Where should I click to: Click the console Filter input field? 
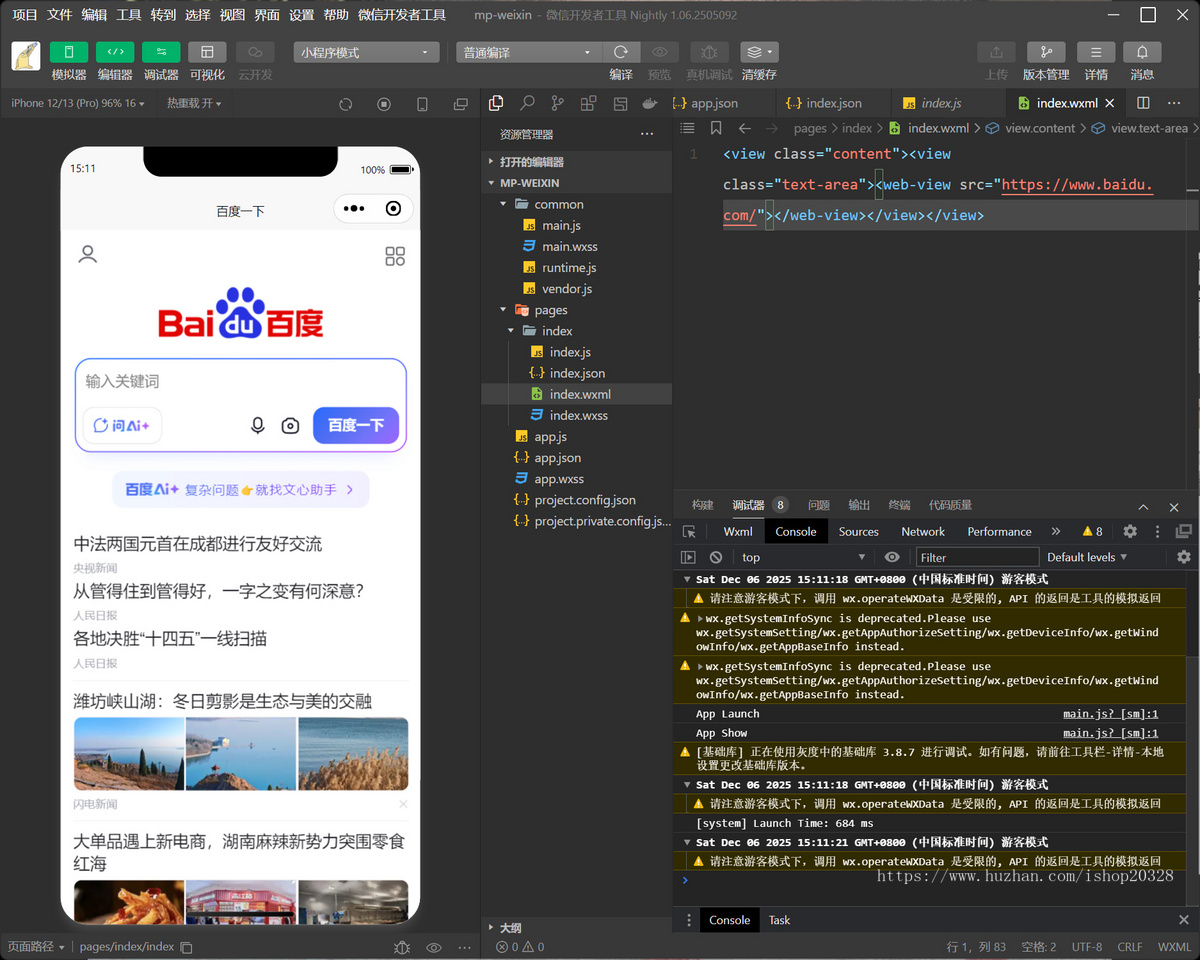click(977, 557)
